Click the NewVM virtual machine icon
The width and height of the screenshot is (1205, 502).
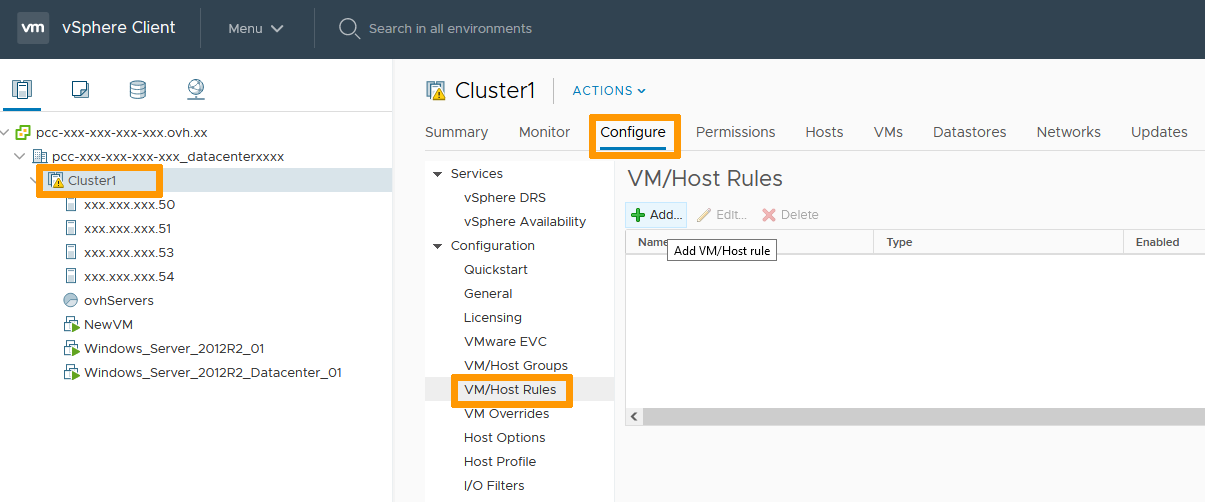(x=71, y=324)
